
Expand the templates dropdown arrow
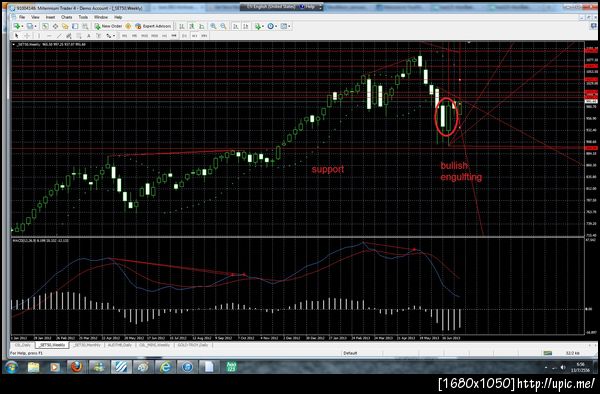click(289, 26)
